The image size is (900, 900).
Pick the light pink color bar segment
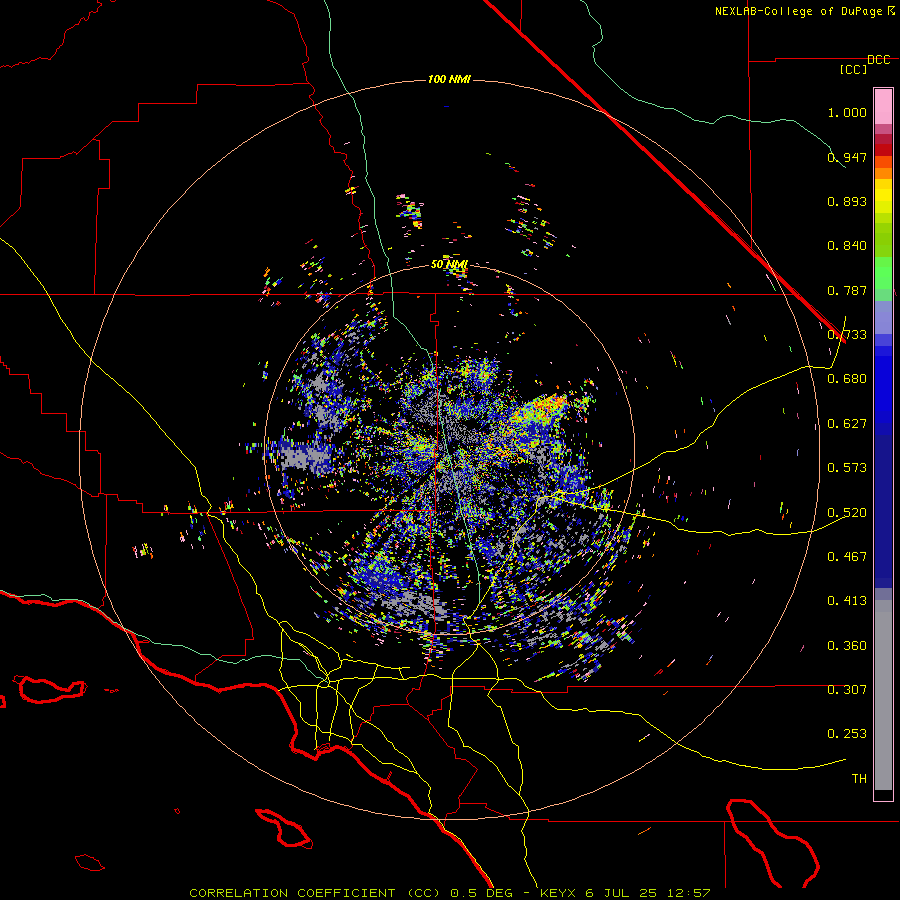pyautogui.click(x=883, y=106)
